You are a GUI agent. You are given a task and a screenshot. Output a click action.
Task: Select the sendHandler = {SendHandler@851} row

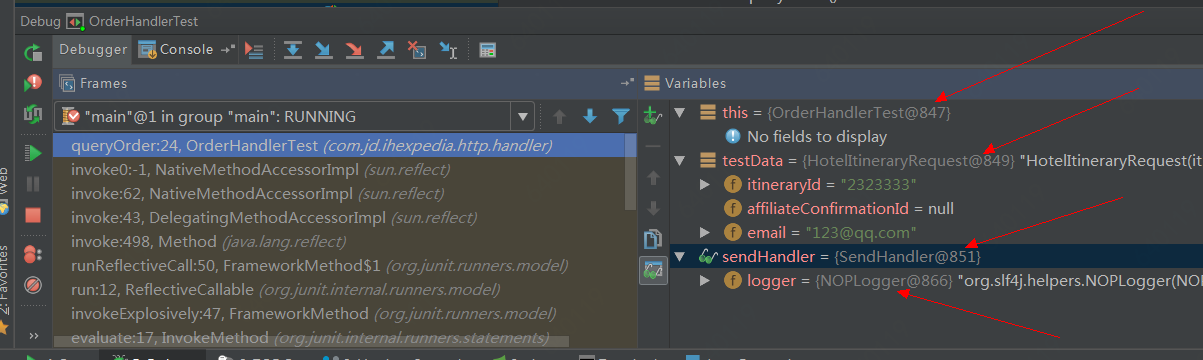coord(936,257)
